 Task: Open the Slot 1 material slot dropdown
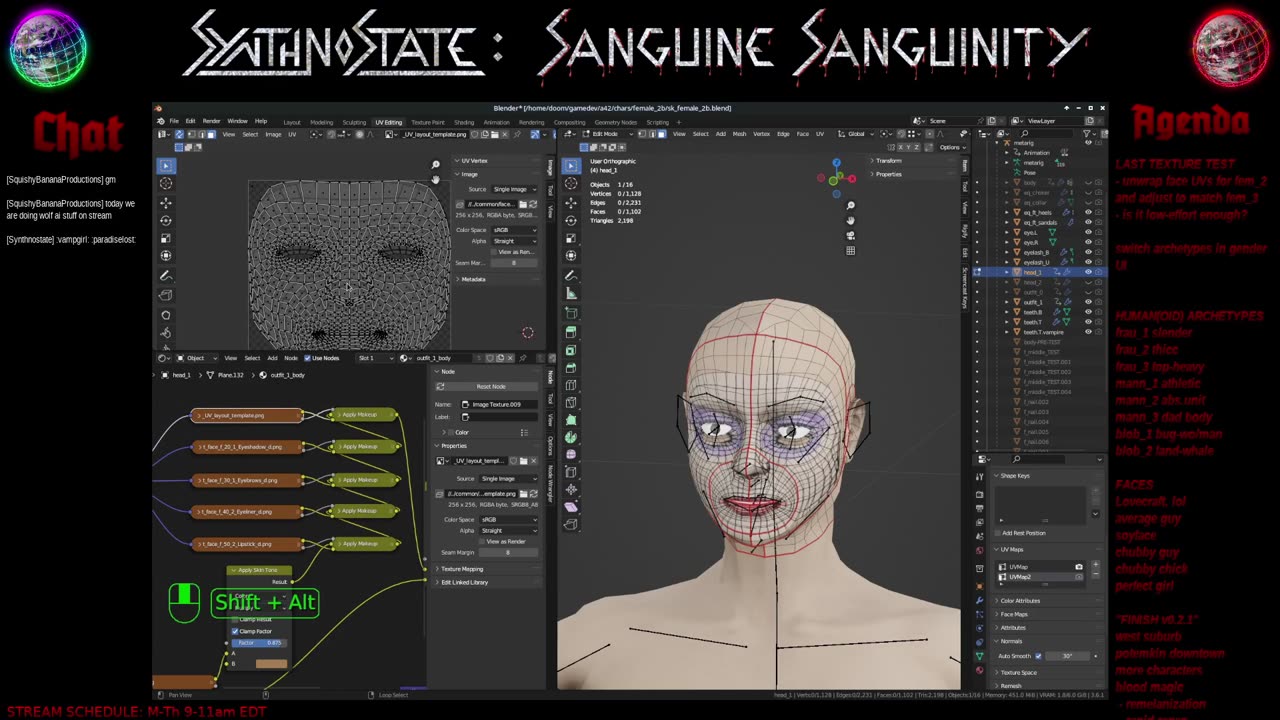[x=375, y=358]
